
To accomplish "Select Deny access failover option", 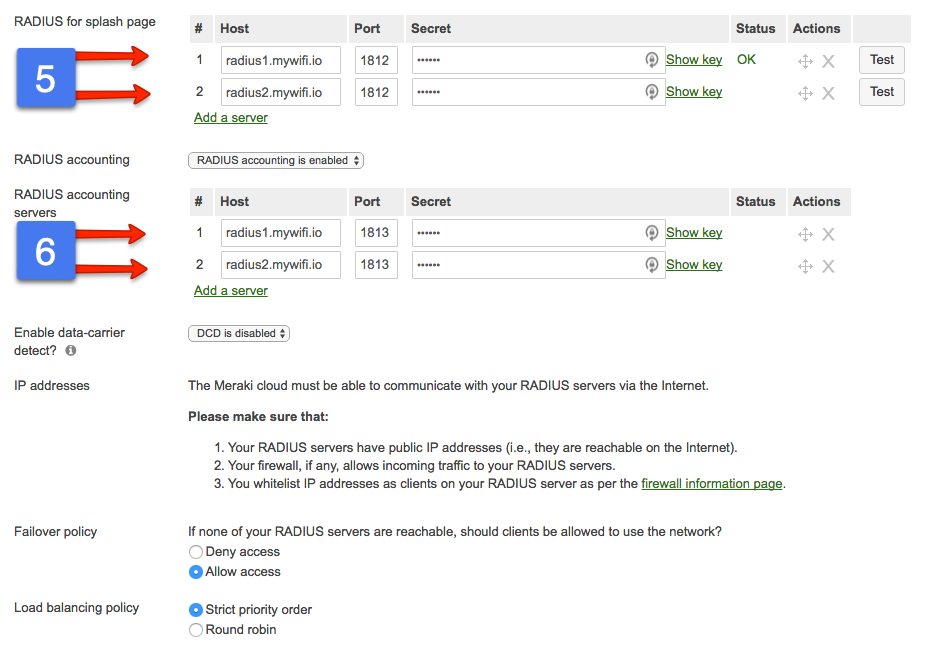I will point(196,552).
